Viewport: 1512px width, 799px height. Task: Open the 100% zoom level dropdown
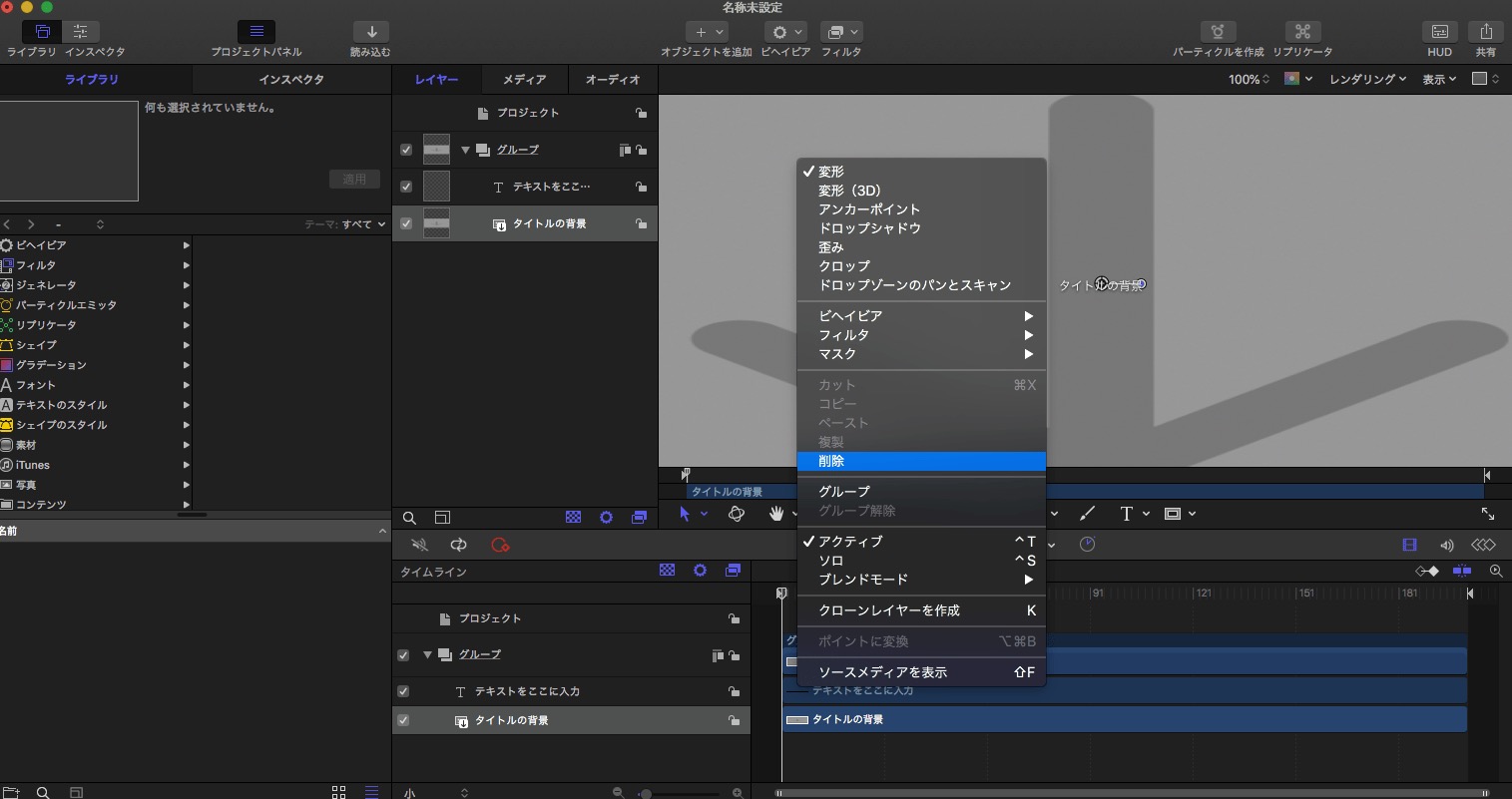pos(1247,80)
